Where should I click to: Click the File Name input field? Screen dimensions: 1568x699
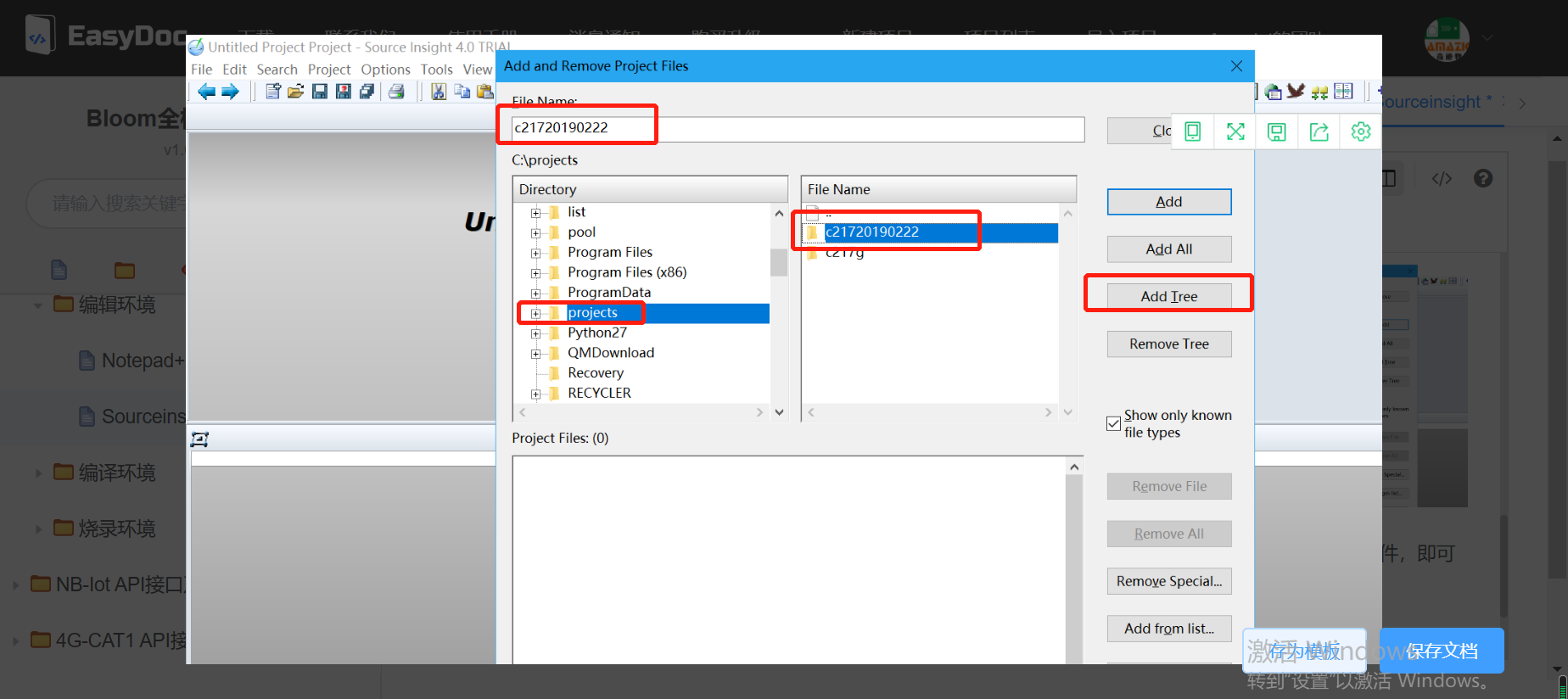pyautogui.click(x=798, y=129)
